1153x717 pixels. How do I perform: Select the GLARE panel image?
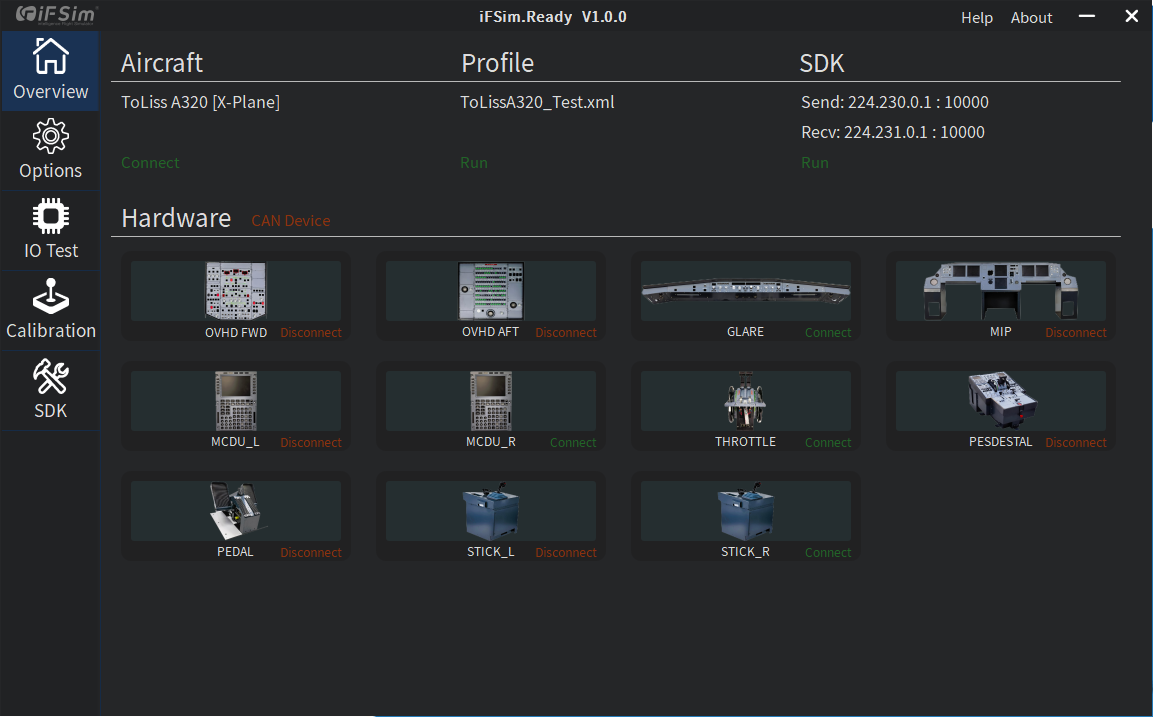(745, 289)
